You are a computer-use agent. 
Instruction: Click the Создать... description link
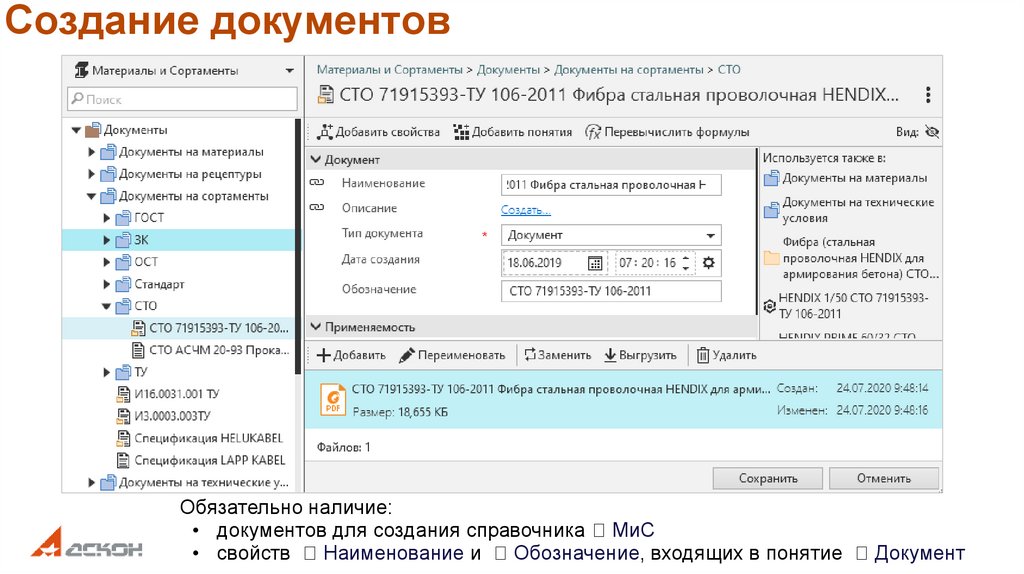tap(526, 210)
